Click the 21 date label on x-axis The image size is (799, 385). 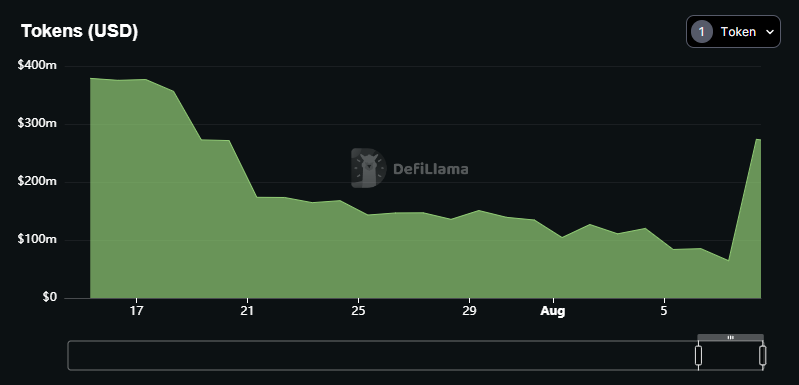(x=247, y=311)
